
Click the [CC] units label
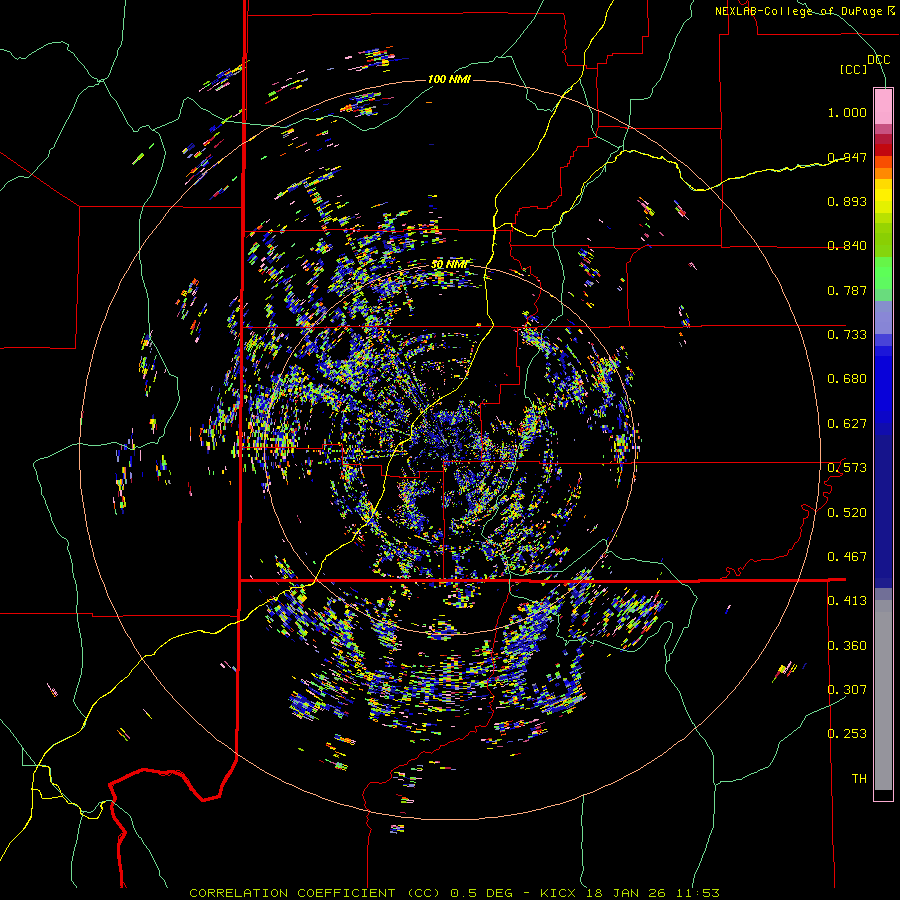[854, 70]
